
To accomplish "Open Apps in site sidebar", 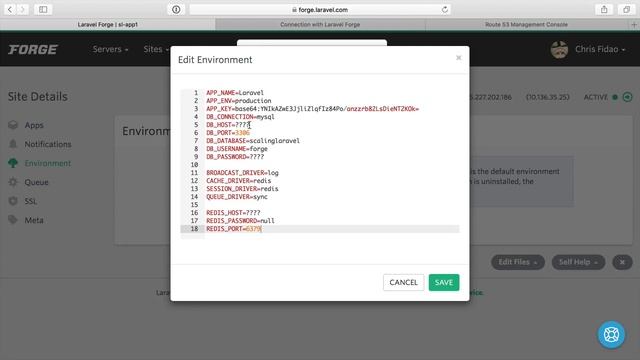I will tap(34, 125).
